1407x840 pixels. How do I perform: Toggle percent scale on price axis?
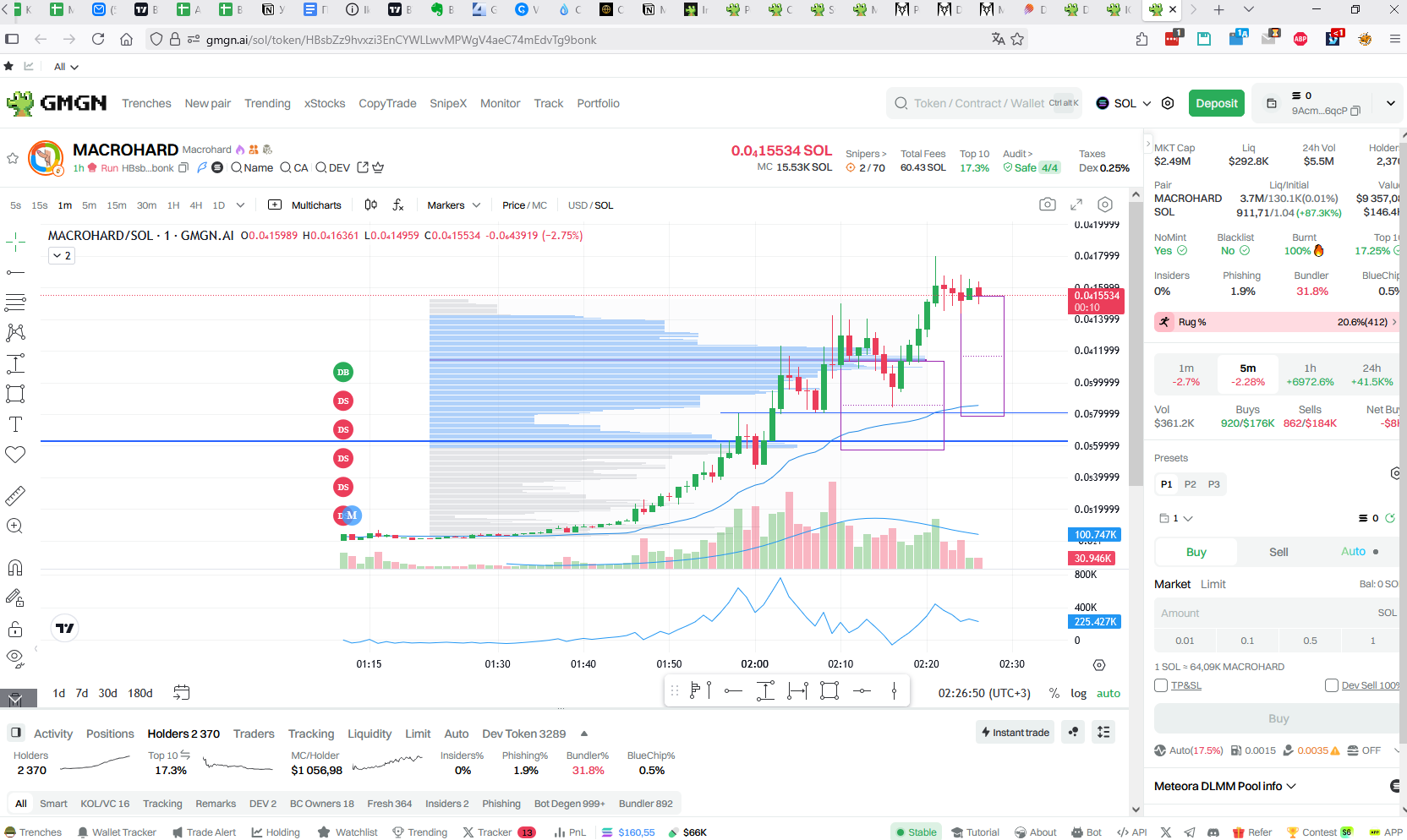coord(1054,693)
